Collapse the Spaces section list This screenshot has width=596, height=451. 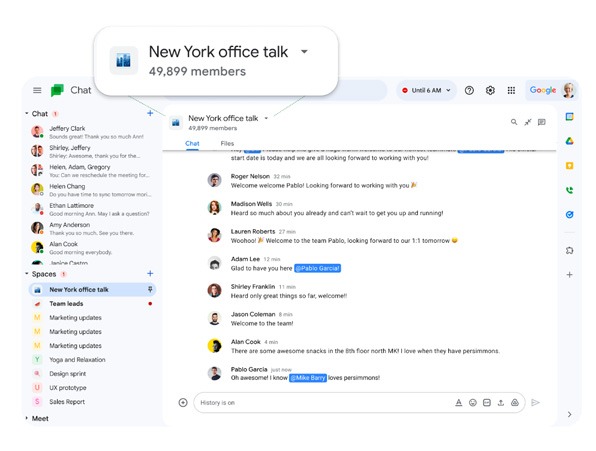27,274
